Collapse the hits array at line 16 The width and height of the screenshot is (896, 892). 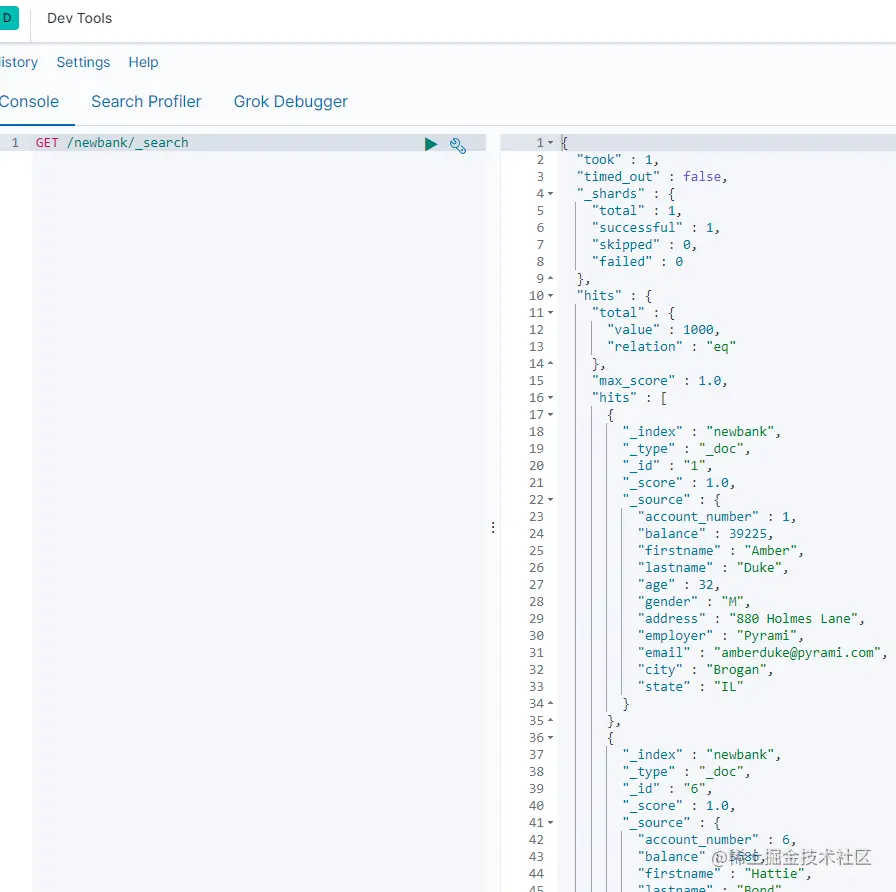[x=550, y=398]
